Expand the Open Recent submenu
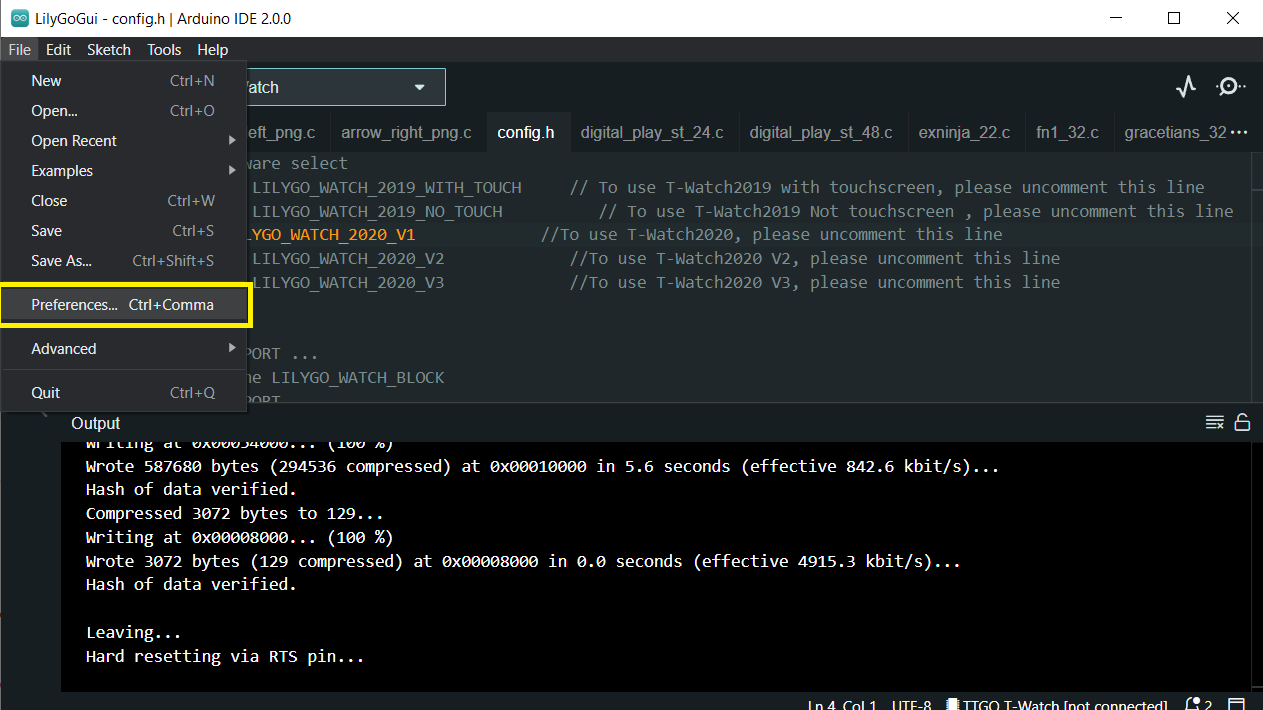 click(x=124, y=141)
